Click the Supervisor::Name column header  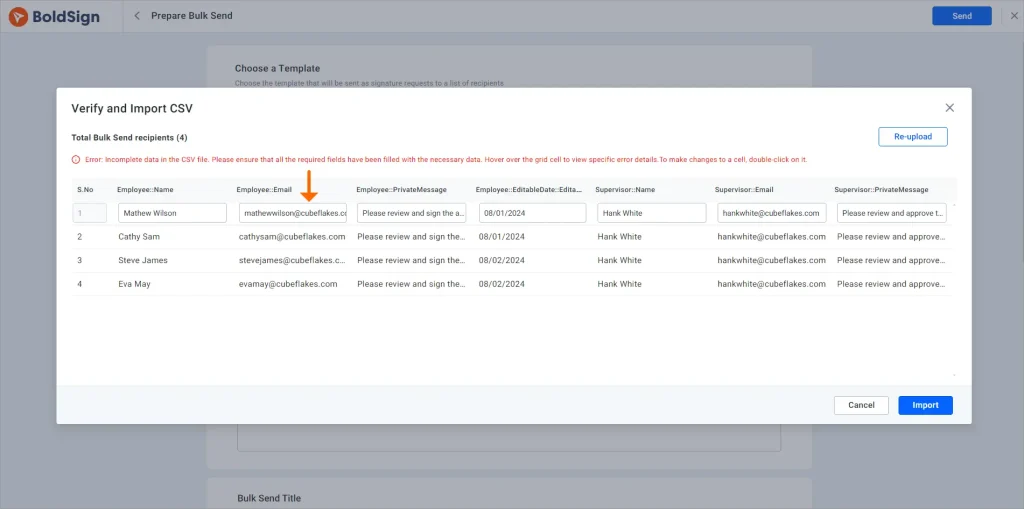tap(625, 189)
